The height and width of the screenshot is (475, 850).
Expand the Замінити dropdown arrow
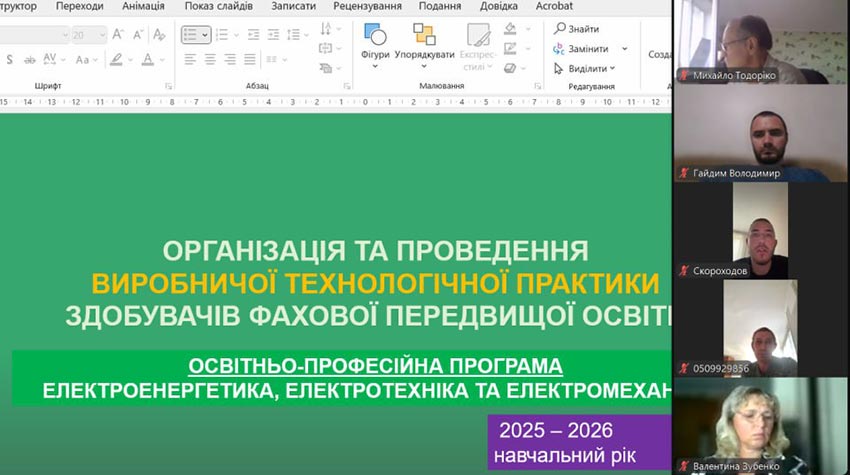(624, 49)
